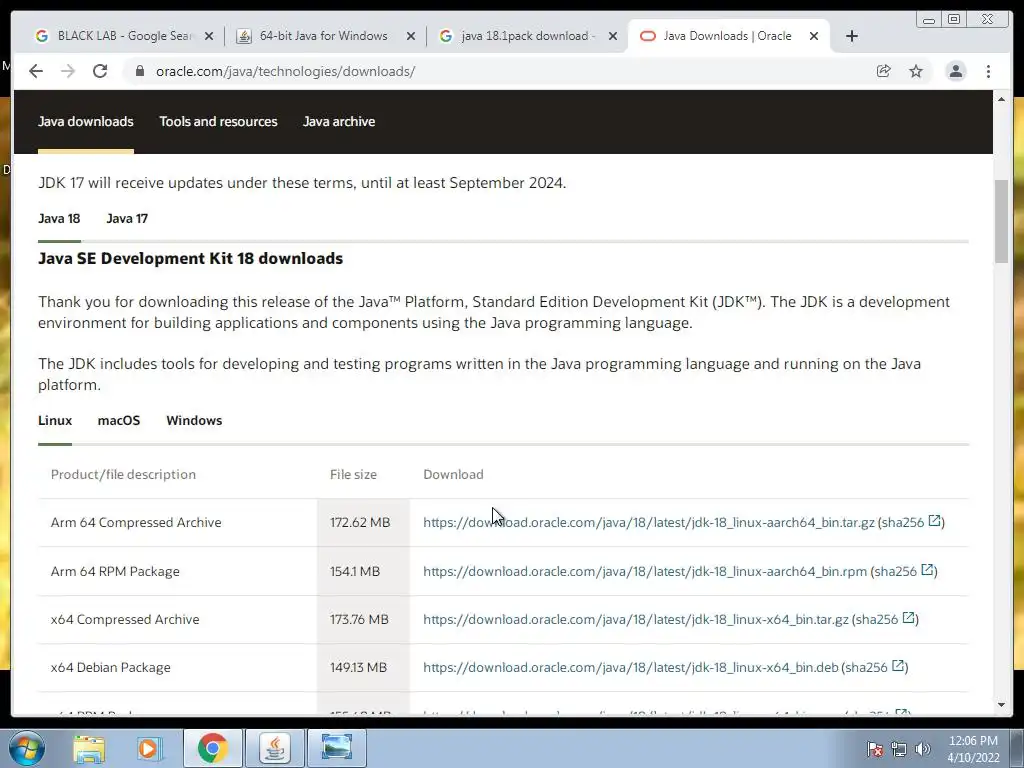This screenshot has width=1024, height=768.
Task: Download jdk-18_linux-x64_bin.tar.gz link
Action: pos(635,619)
